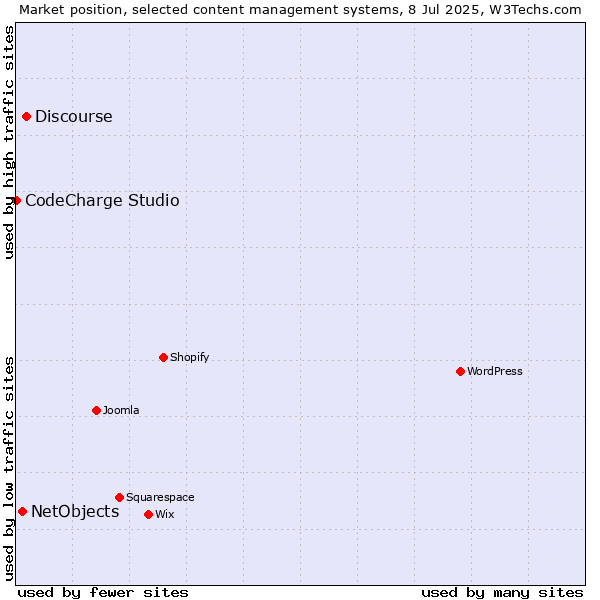
Task: Select the Joomla label text
Action: [121, 410]
